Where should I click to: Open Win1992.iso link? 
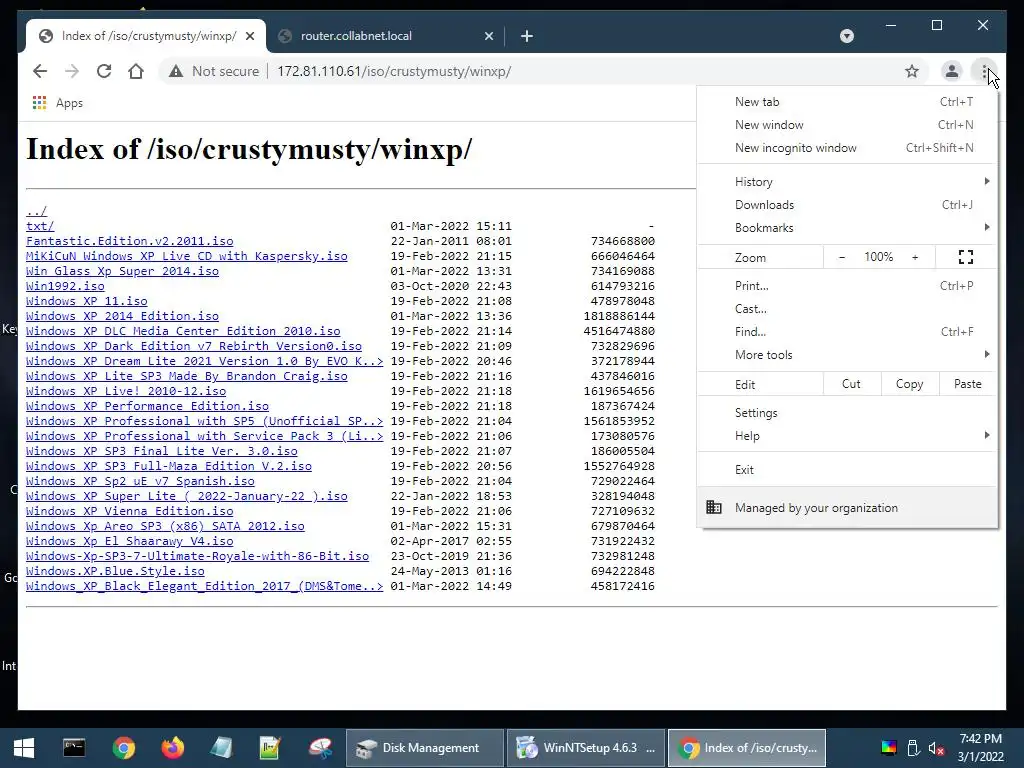click(x=65, y=286)
